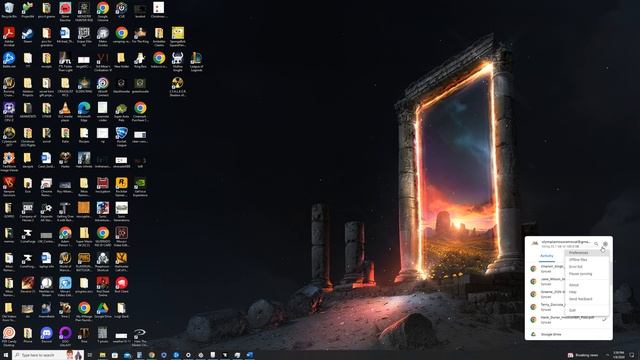This screenshot has width=640, height=360.
Task: Open the Microsoft Edge desktop icon
Action: coord(84,111)
